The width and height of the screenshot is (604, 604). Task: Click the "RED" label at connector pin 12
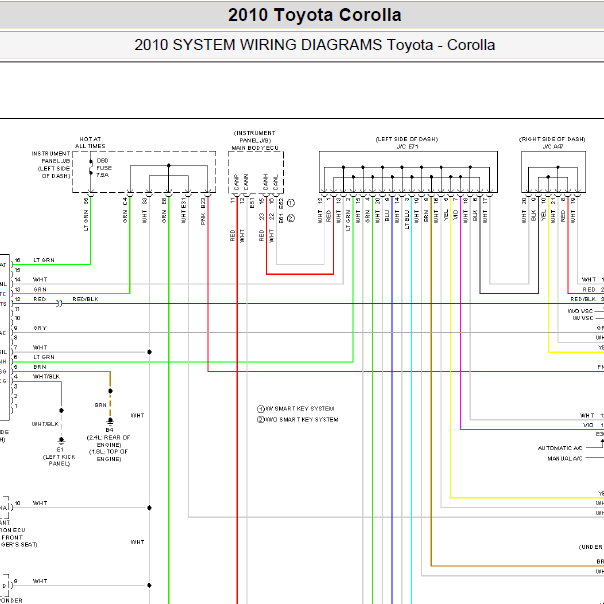40,299
